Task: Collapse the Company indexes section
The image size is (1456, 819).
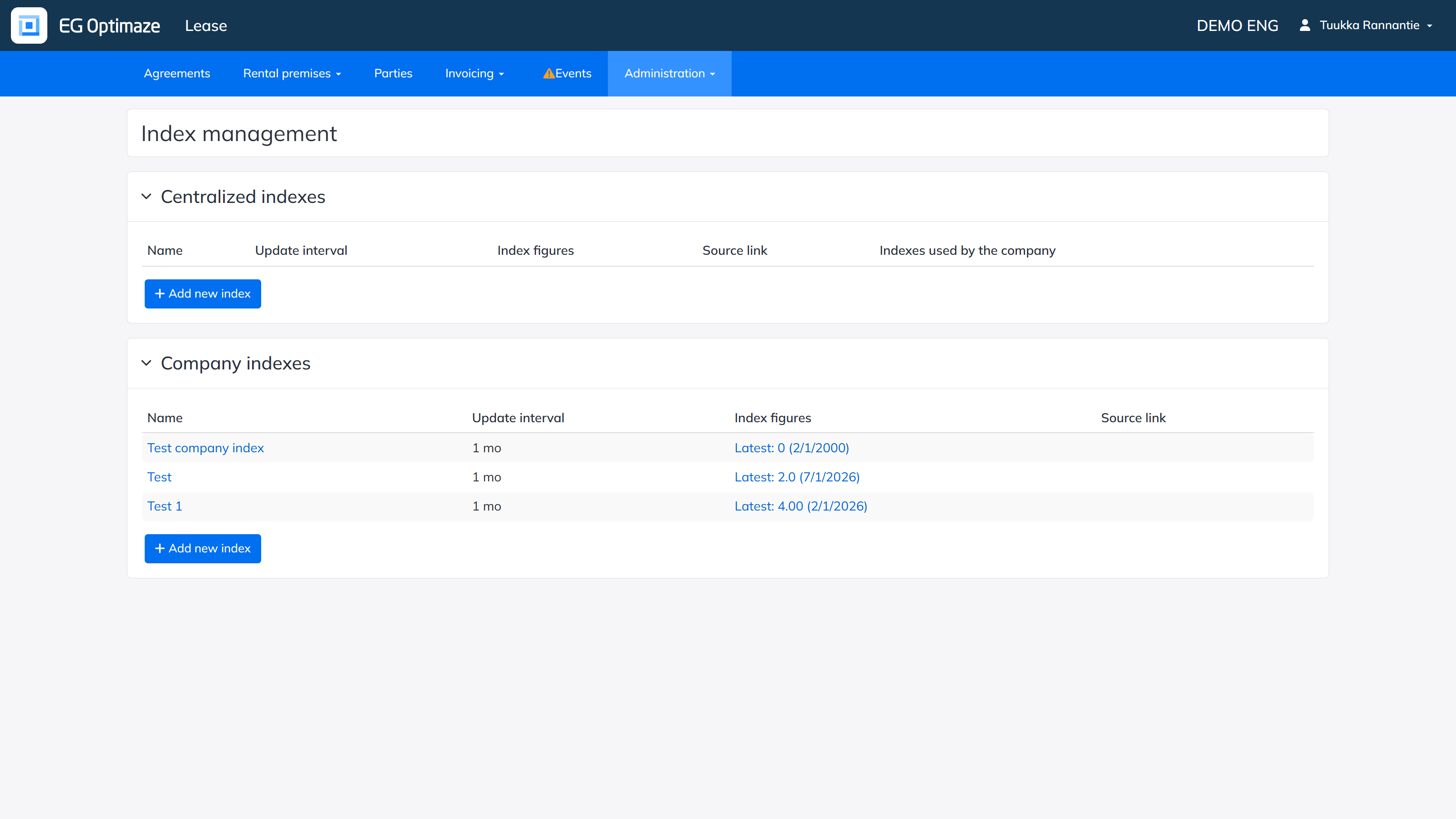Action: 147,363
